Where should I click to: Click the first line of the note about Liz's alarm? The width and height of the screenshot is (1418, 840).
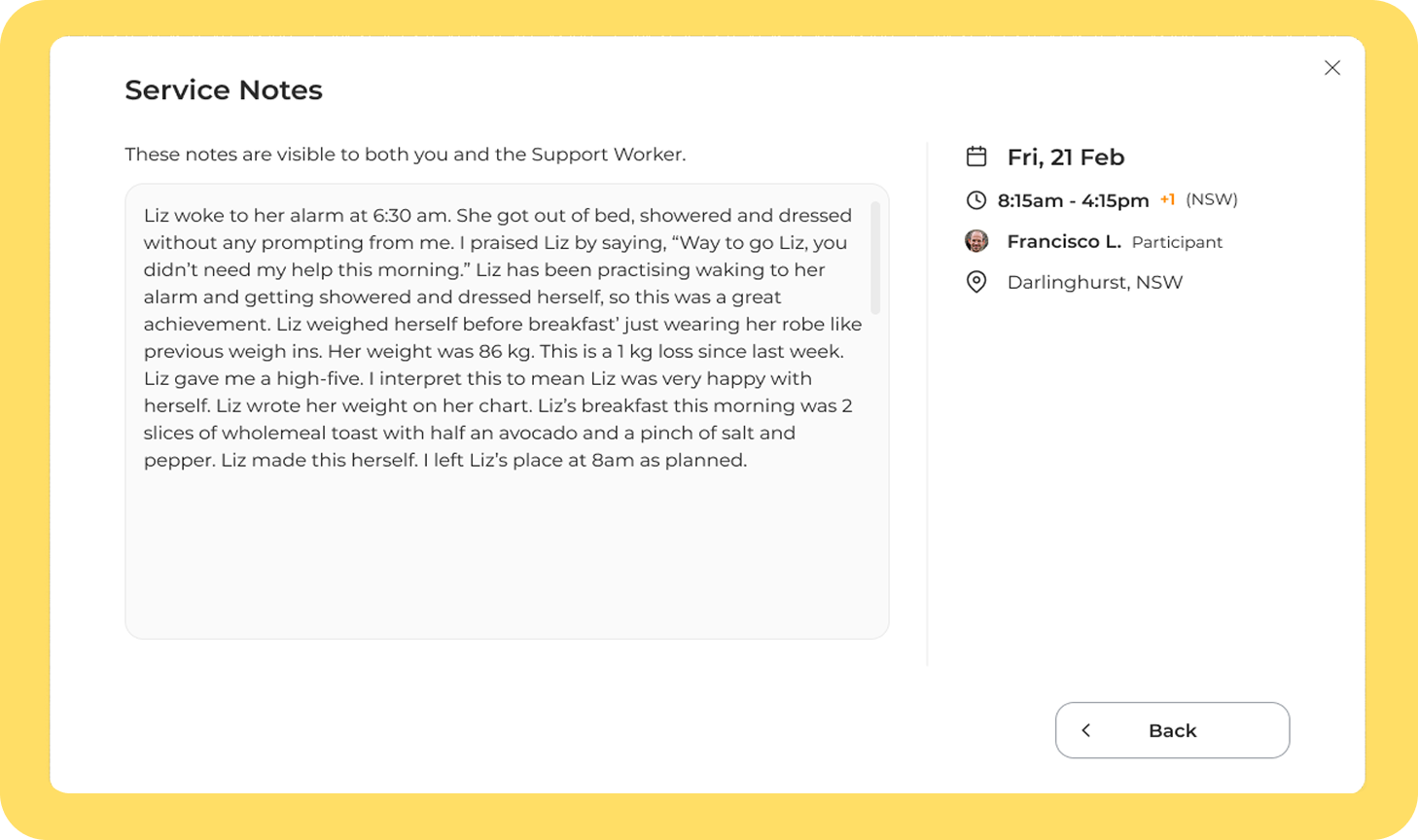point(497,215)
